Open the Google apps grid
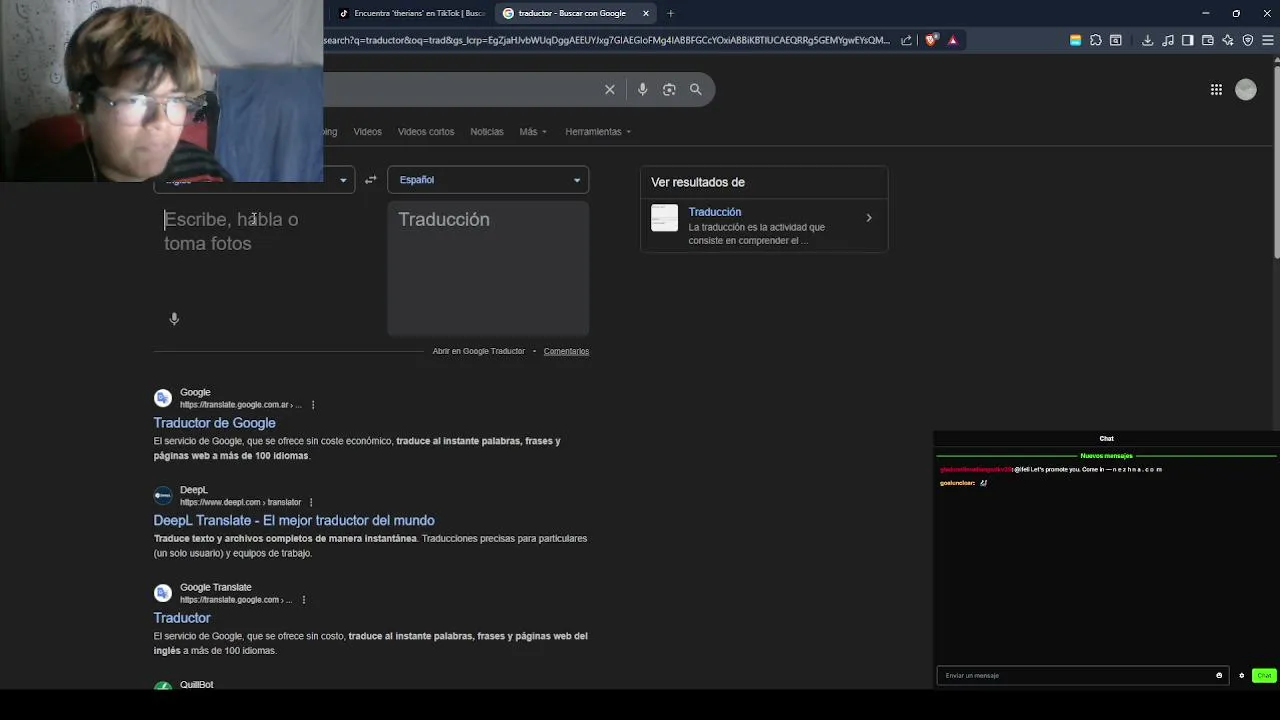The width and height of the screenshot is (1280, 720). point(1216,90)
